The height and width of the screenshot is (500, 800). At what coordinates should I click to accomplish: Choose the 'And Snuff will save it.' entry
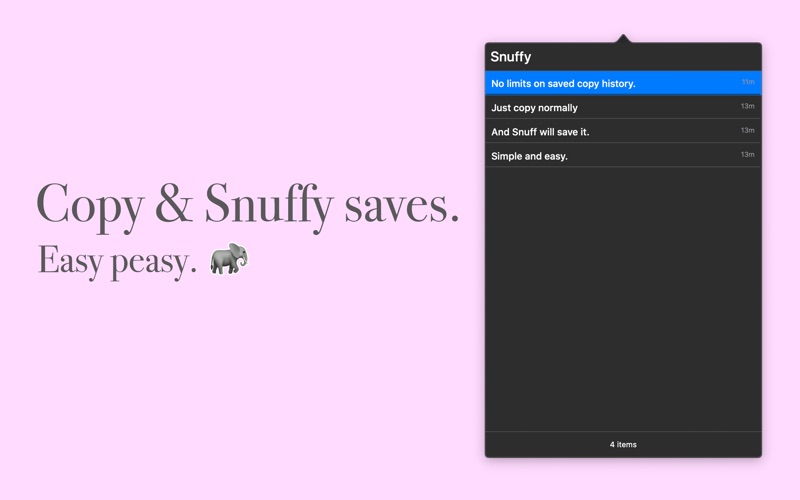(x=623, y=131)
